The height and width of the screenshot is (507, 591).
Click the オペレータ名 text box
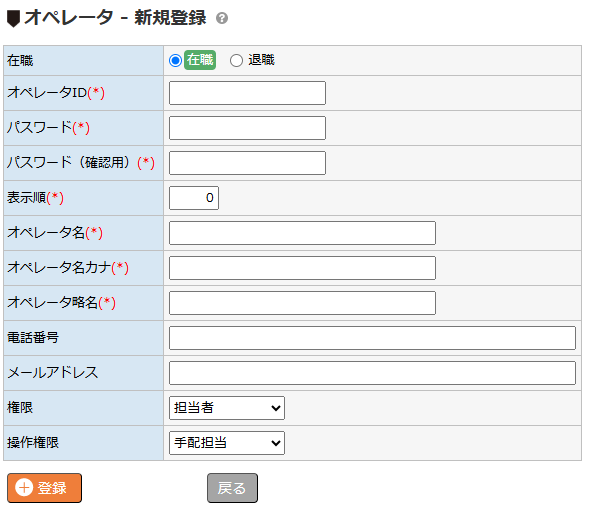(x=302, y=233)
